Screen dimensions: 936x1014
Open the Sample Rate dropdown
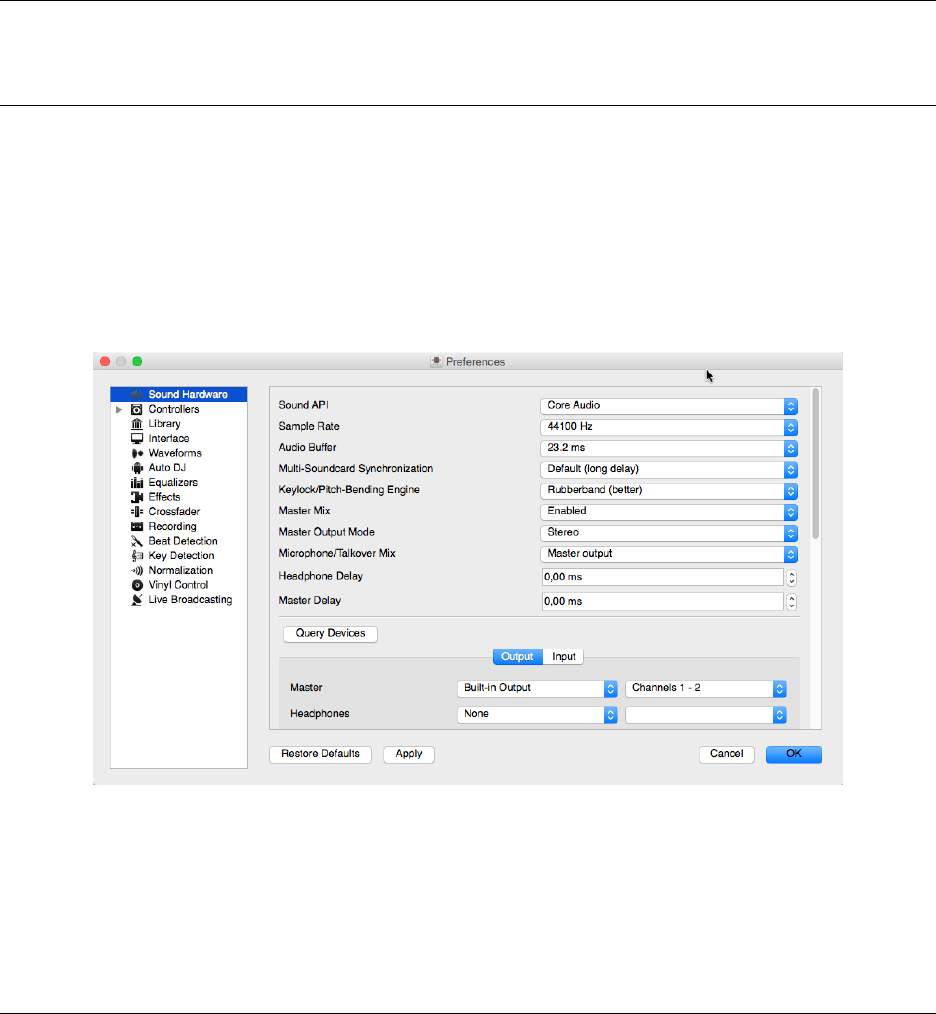click(x=668, y=427)
